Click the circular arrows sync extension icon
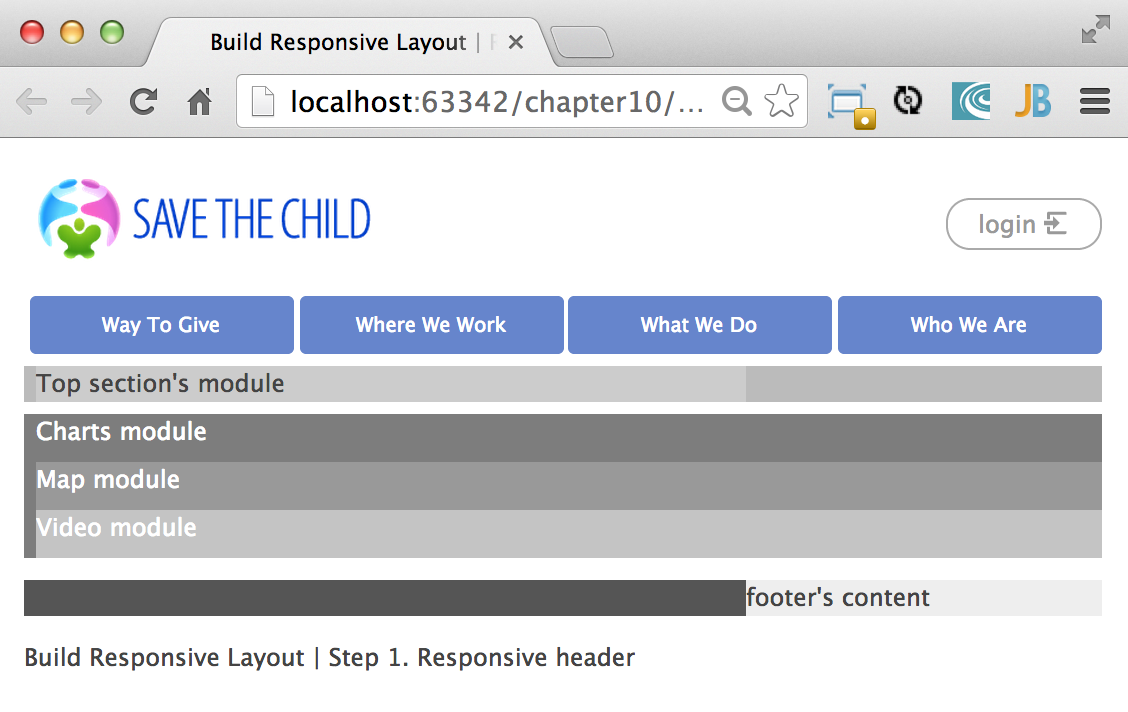This screenshot has height=712, width=1128. coord(907,101)
